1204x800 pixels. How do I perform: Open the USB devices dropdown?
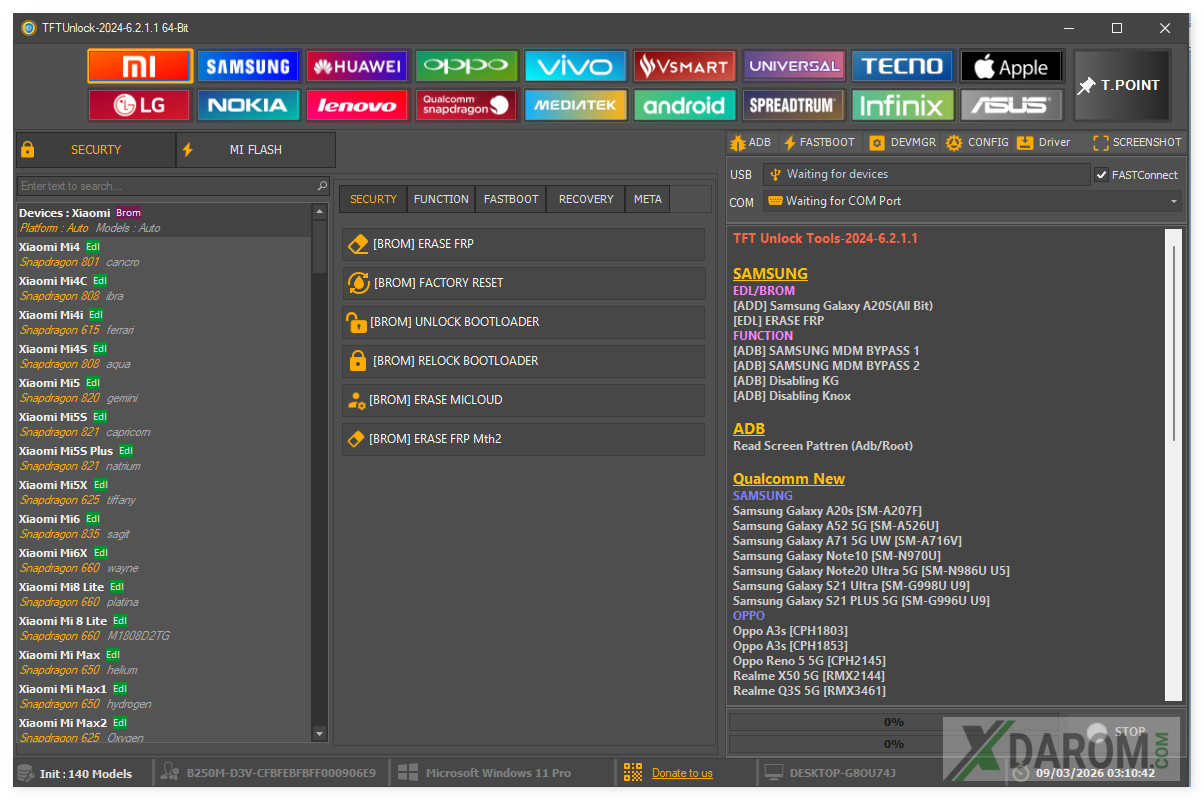925,175
